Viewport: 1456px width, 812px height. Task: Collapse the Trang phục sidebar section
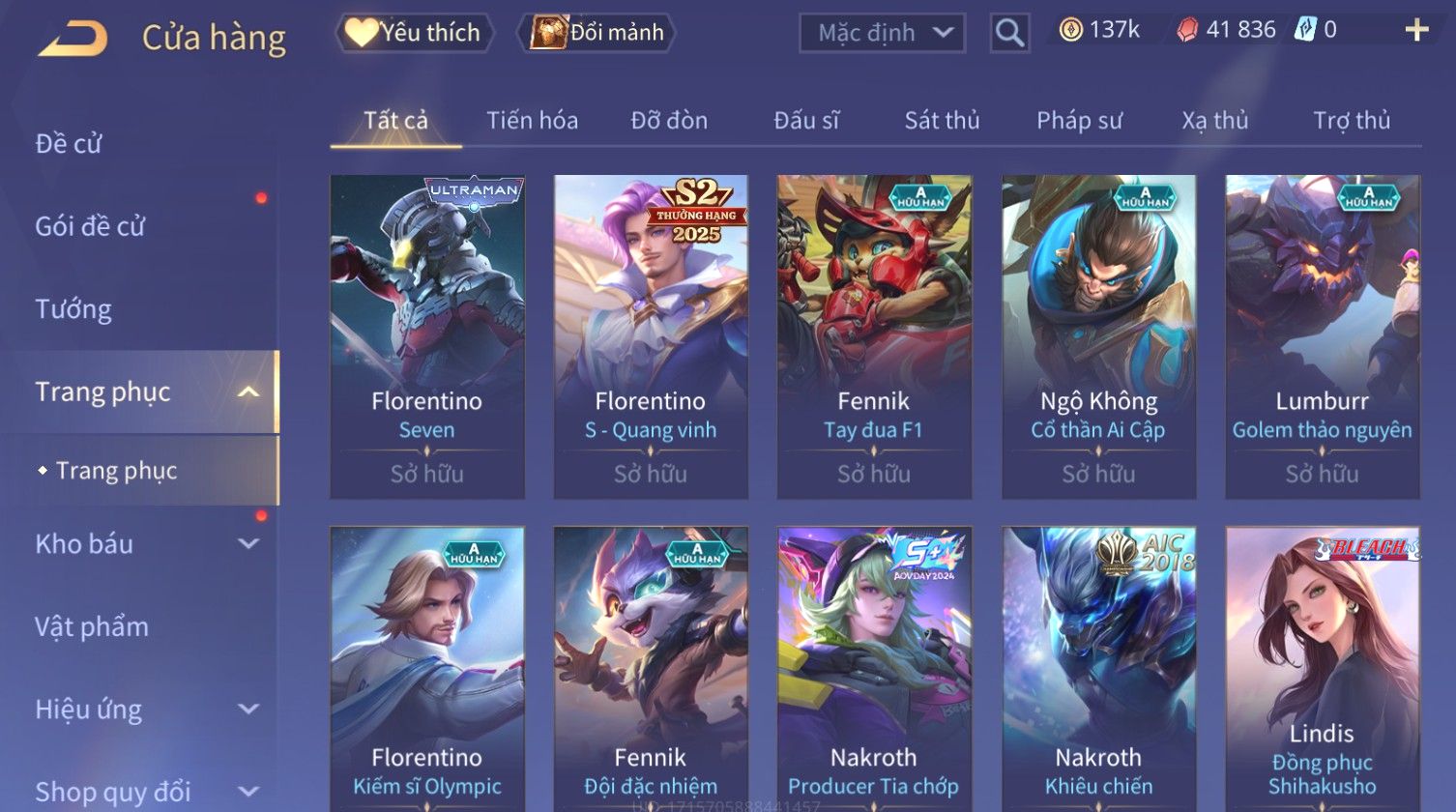248,391
